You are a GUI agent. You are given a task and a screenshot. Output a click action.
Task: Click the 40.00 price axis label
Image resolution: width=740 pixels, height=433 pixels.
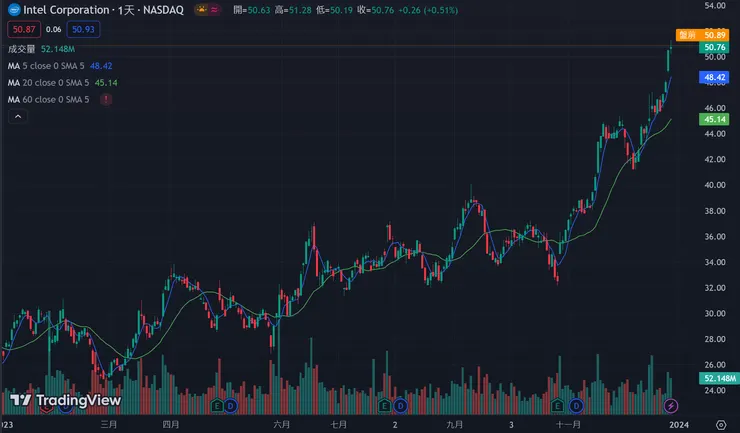715,185
